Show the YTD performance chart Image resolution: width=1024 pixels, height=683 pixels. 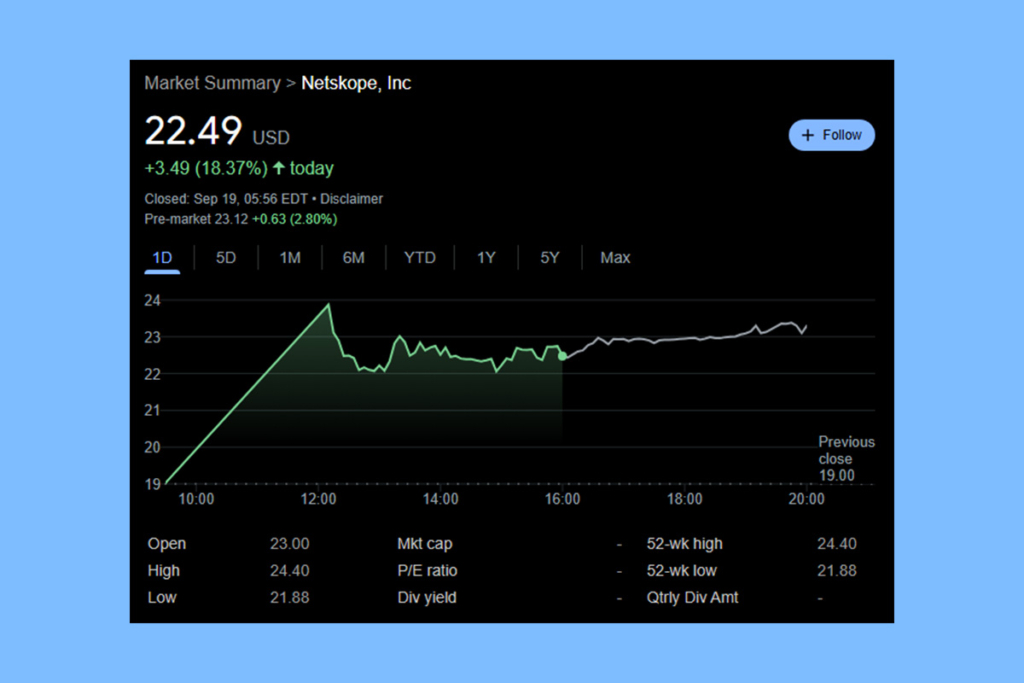419,257
